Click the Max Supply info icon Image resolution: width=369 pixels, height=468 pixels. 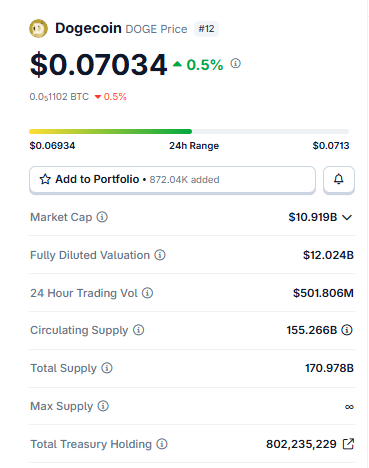pos(103,406)
